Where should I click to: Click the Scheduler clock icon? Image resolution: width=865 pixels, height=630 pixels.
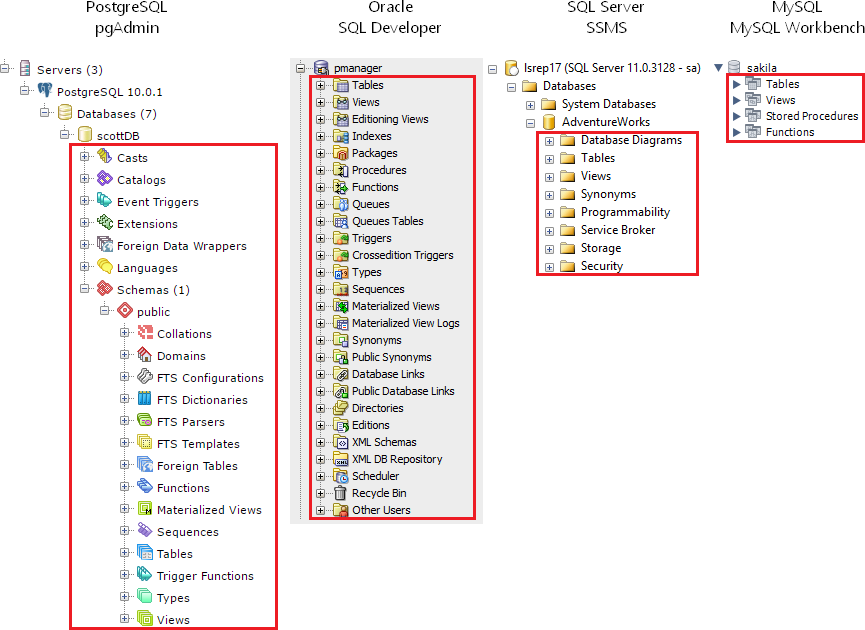tap(340, 476)
